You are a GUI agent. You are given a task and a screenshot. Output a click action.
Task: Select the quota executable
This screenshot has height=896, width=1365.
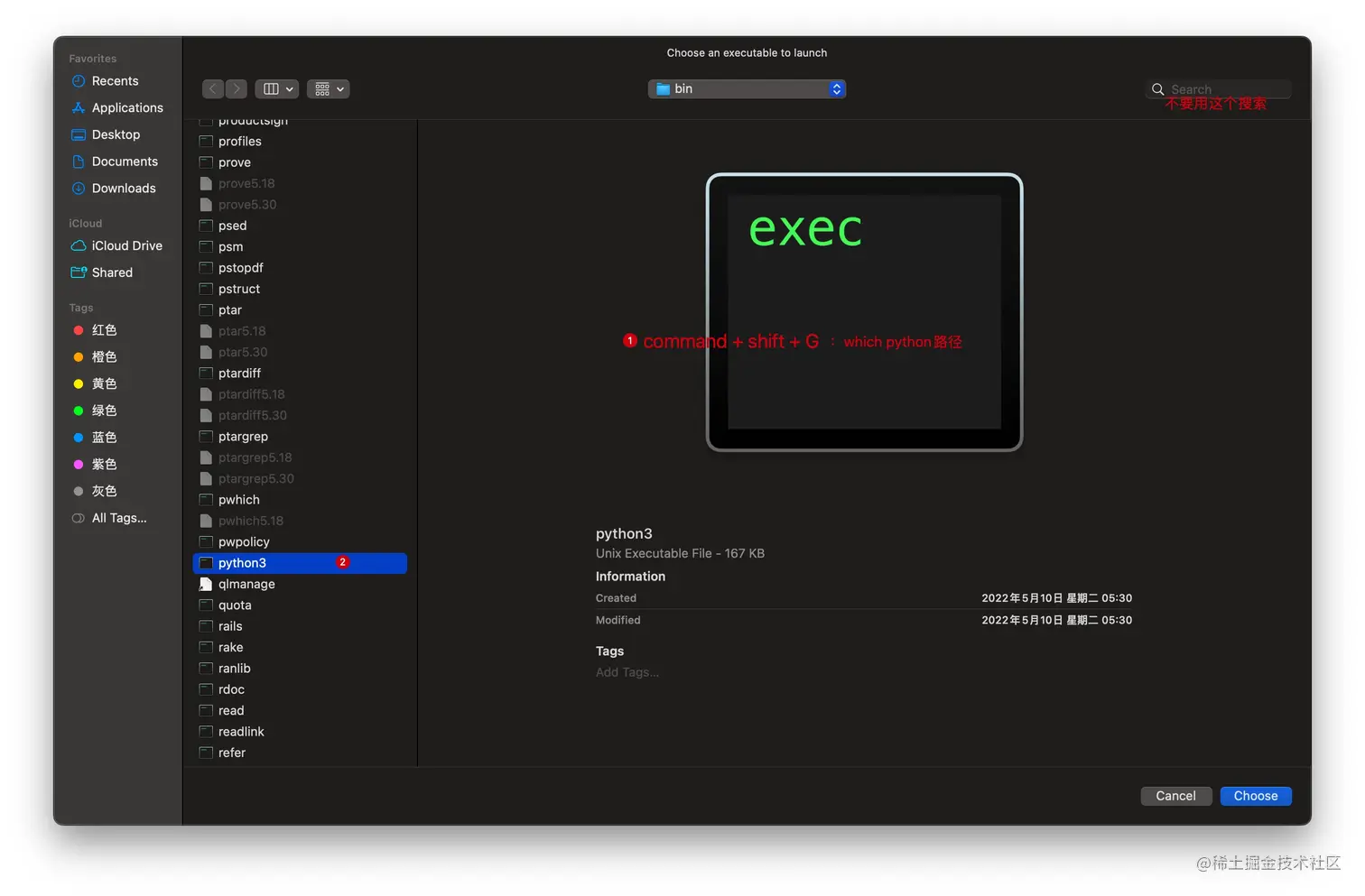300,605
